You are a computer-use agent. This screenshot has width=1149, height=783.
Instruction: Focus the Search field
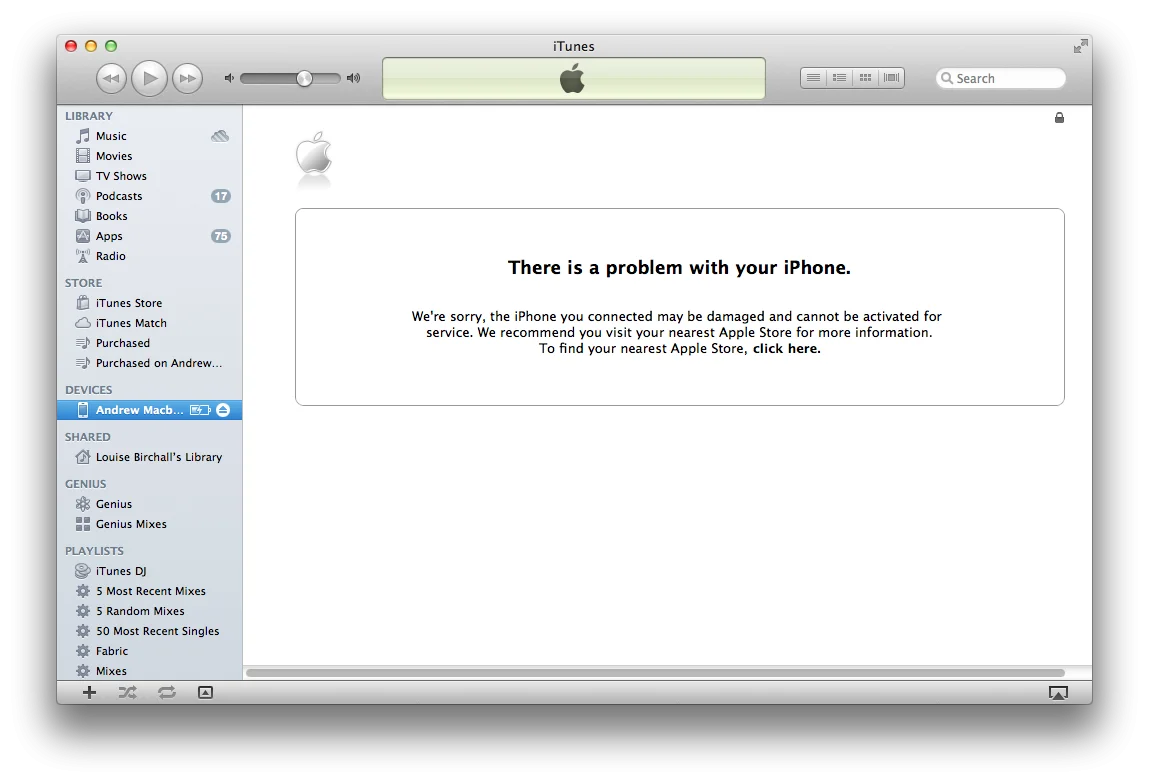[1000, 78]
